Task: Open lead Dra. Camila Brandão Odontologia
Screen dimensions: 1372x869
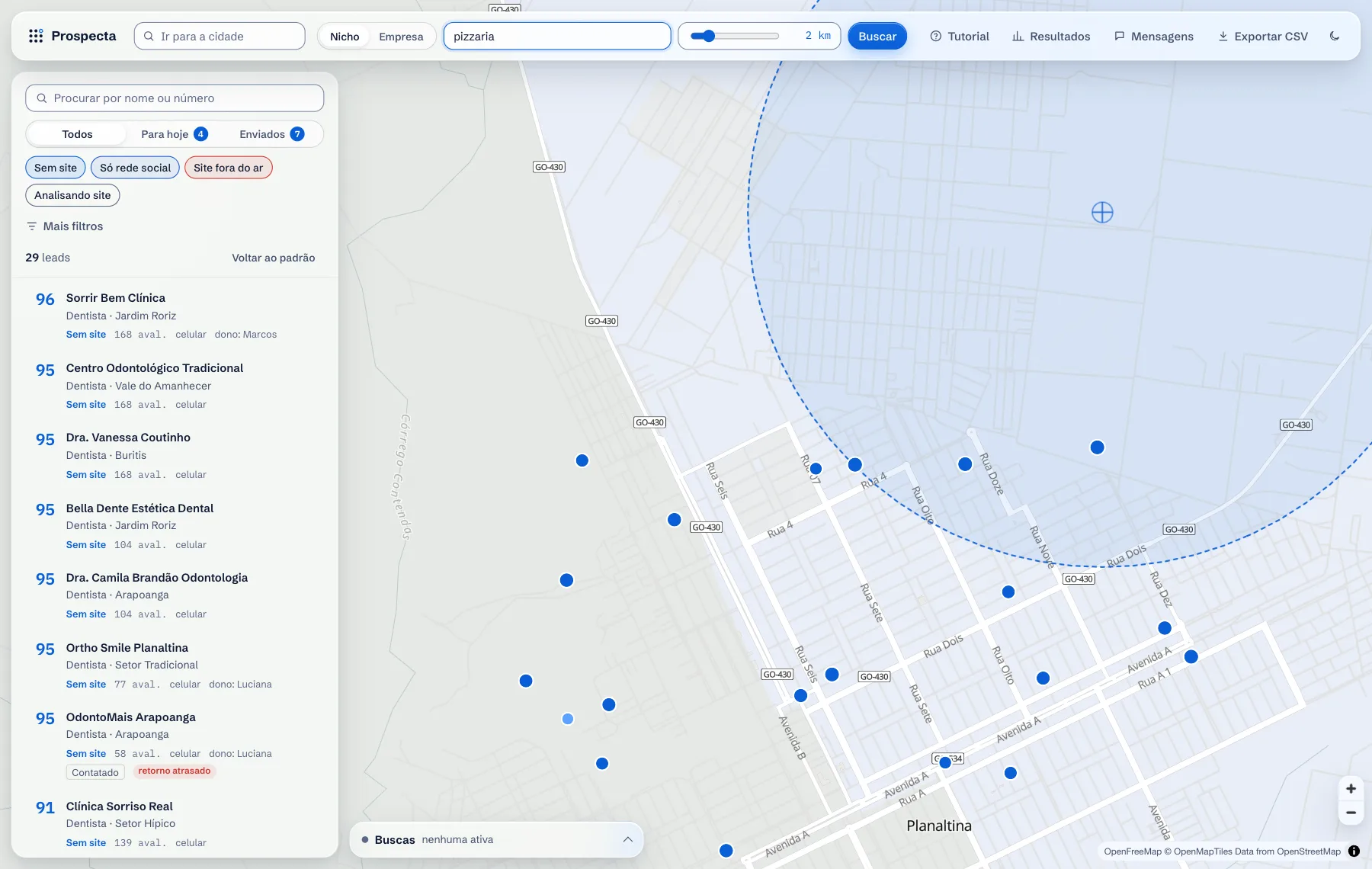Action: tap(175, 595)
